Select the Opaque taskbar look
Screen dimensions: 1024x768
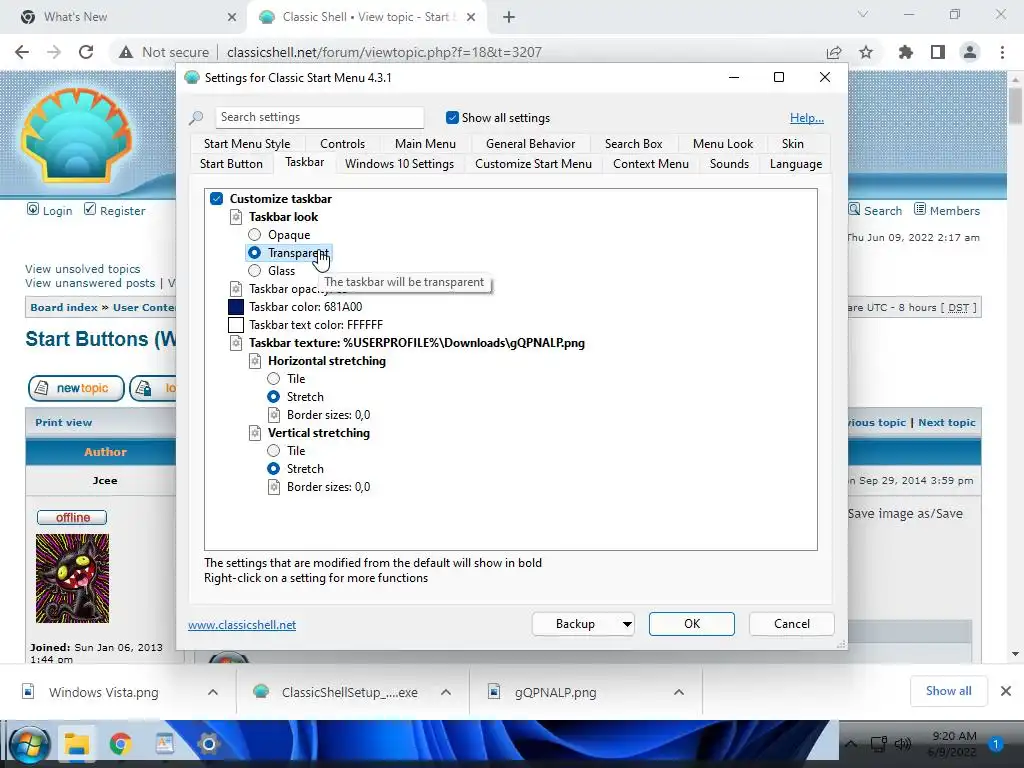pos(254,234)
